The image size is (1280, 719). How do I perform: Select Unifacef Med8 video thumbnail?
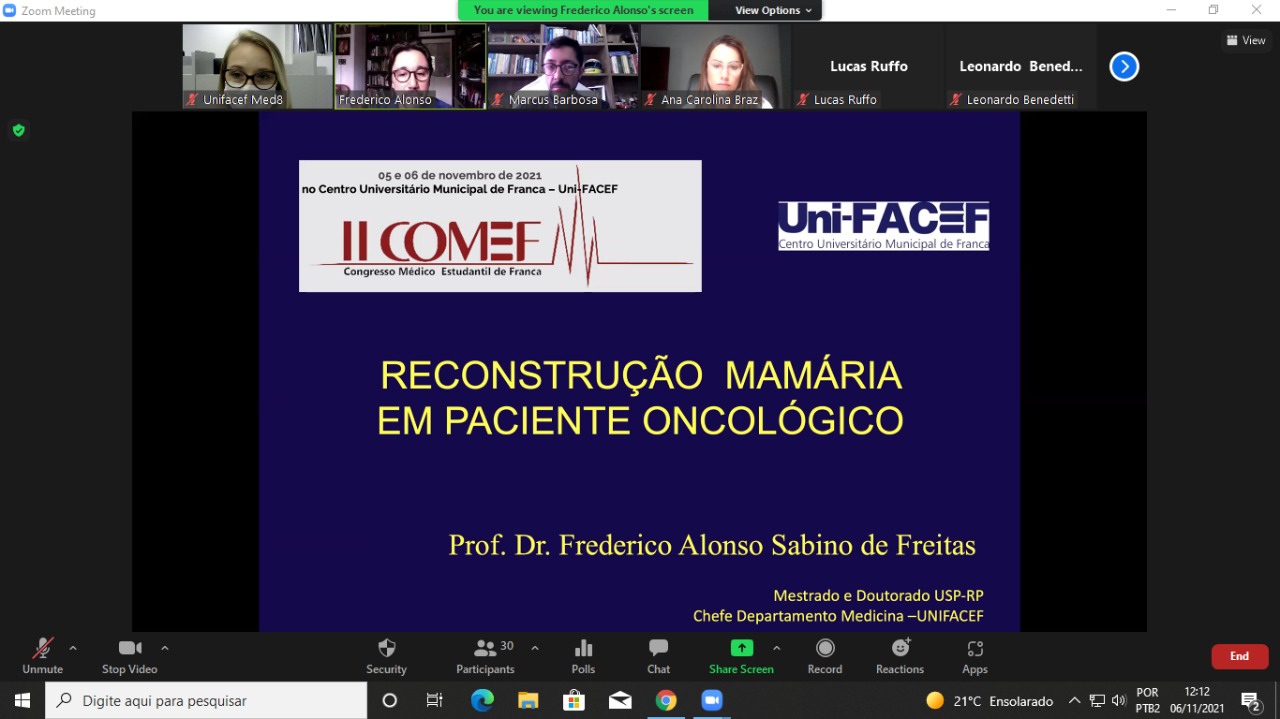(258, 66)
